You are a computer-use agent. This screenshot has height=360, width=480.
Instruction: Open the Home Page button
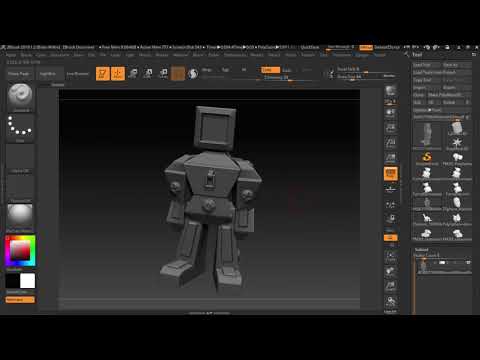19,74
